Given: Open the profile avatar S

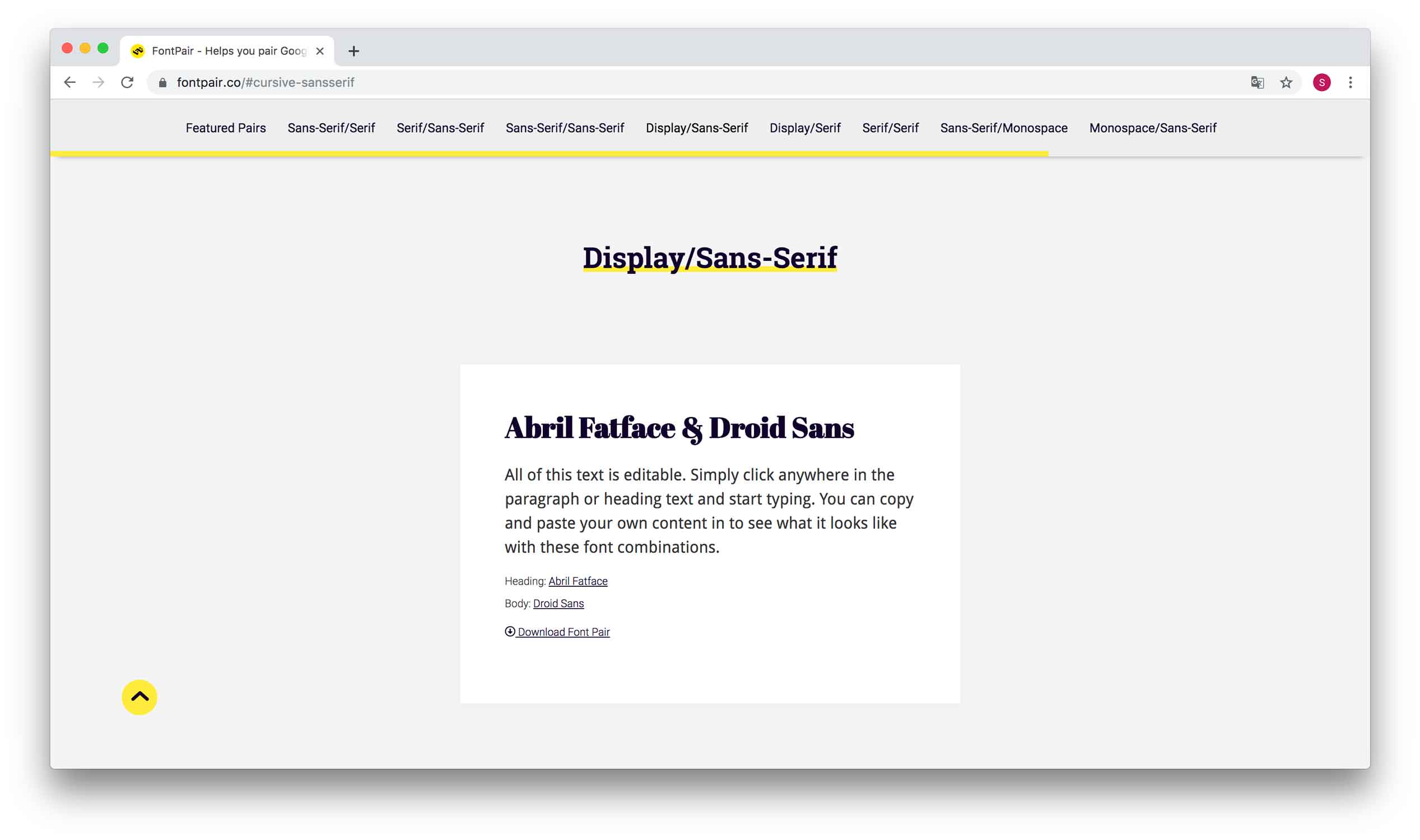Looking at the screenshot, I should tap(1321, 83).
